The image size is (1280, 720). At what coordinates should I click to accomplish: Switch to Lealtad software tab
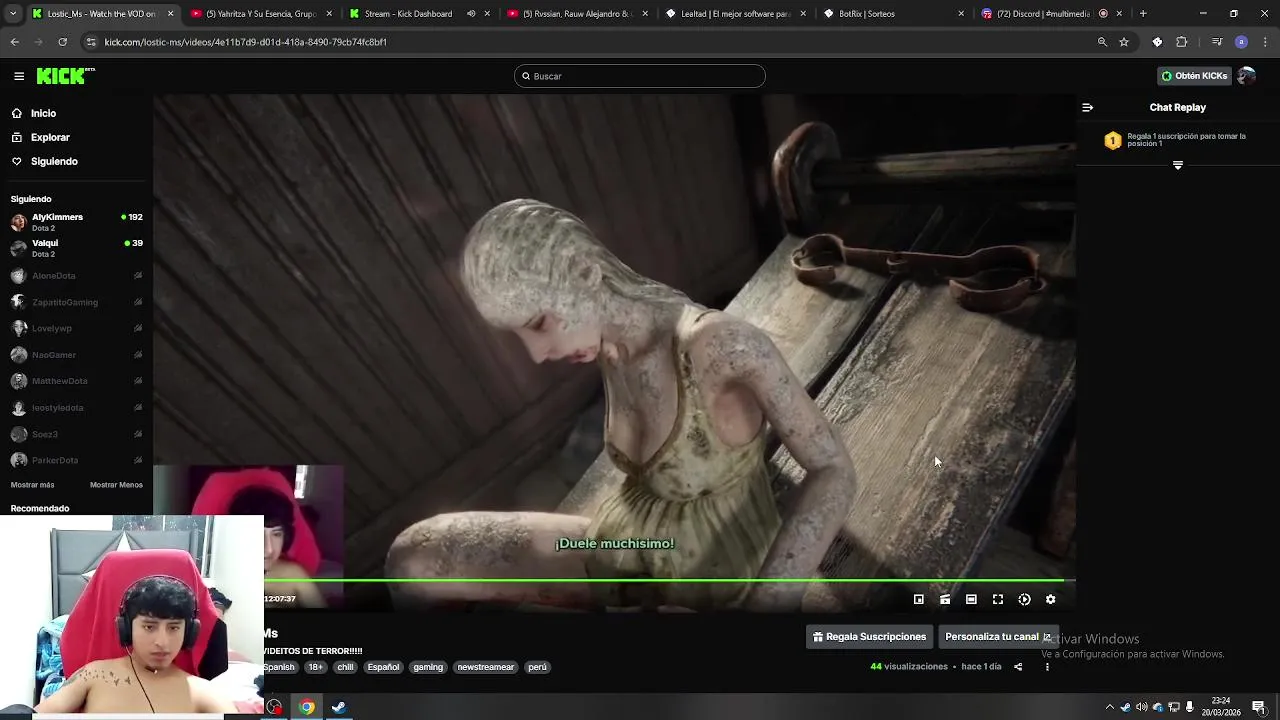pyautogui.click(x=735, y=14)
